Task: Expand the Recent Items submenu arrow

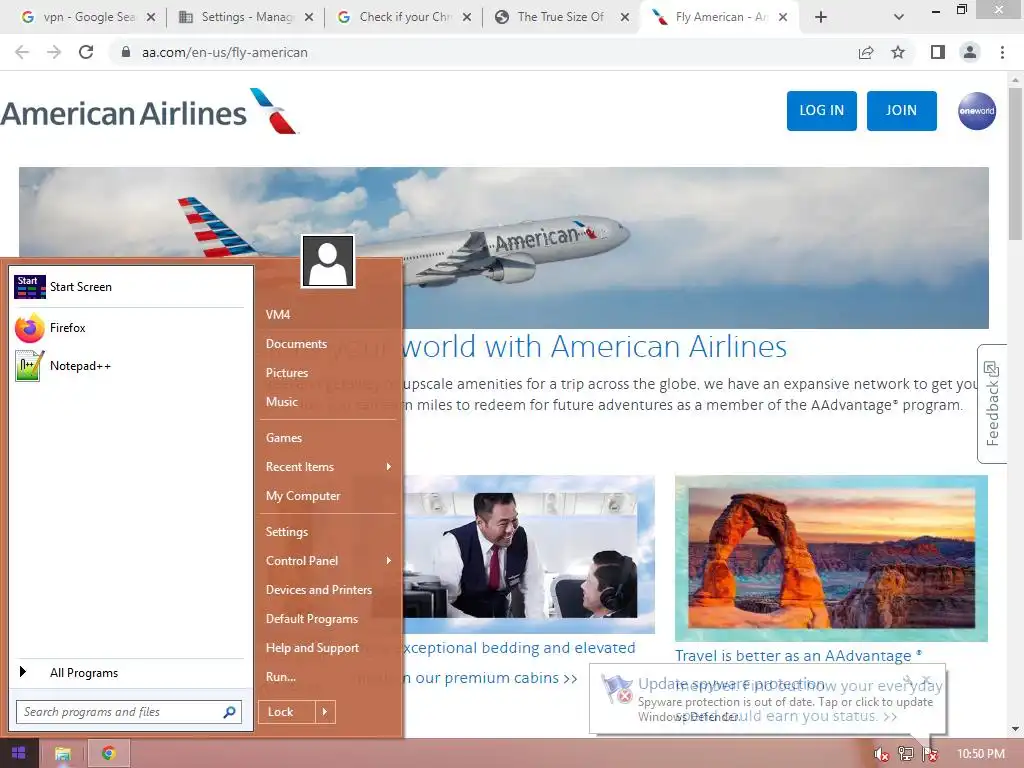Action: point(389,467)
